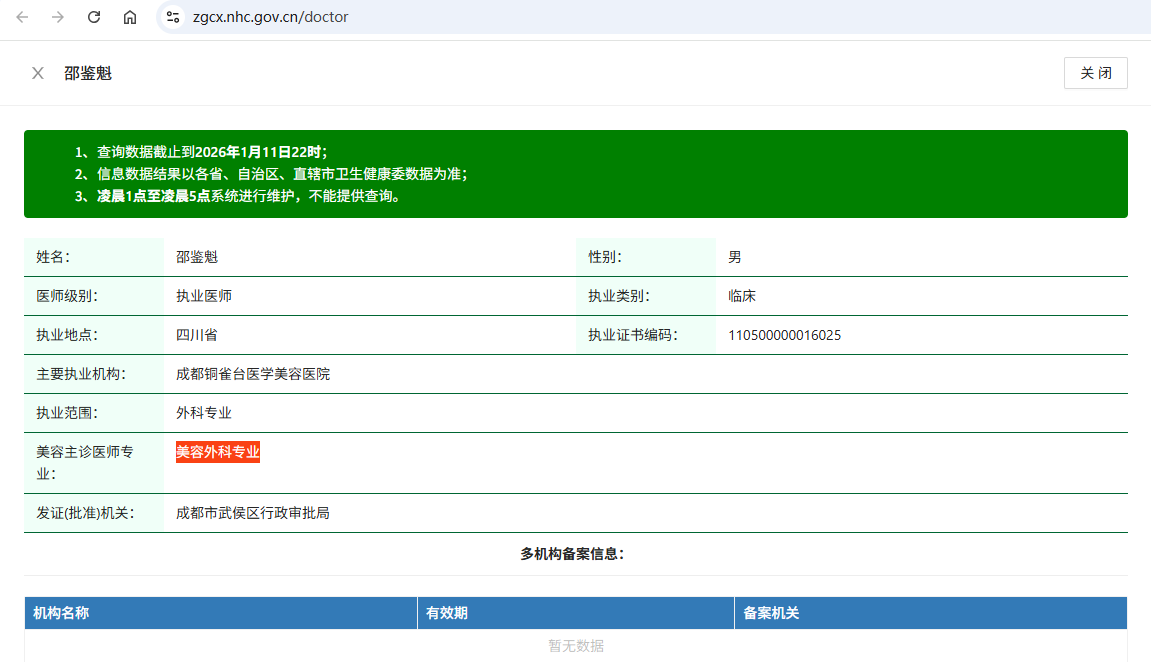The image size is (1151, 662).
Task: Click the 关闭 button
Action: click(1095, 73)
